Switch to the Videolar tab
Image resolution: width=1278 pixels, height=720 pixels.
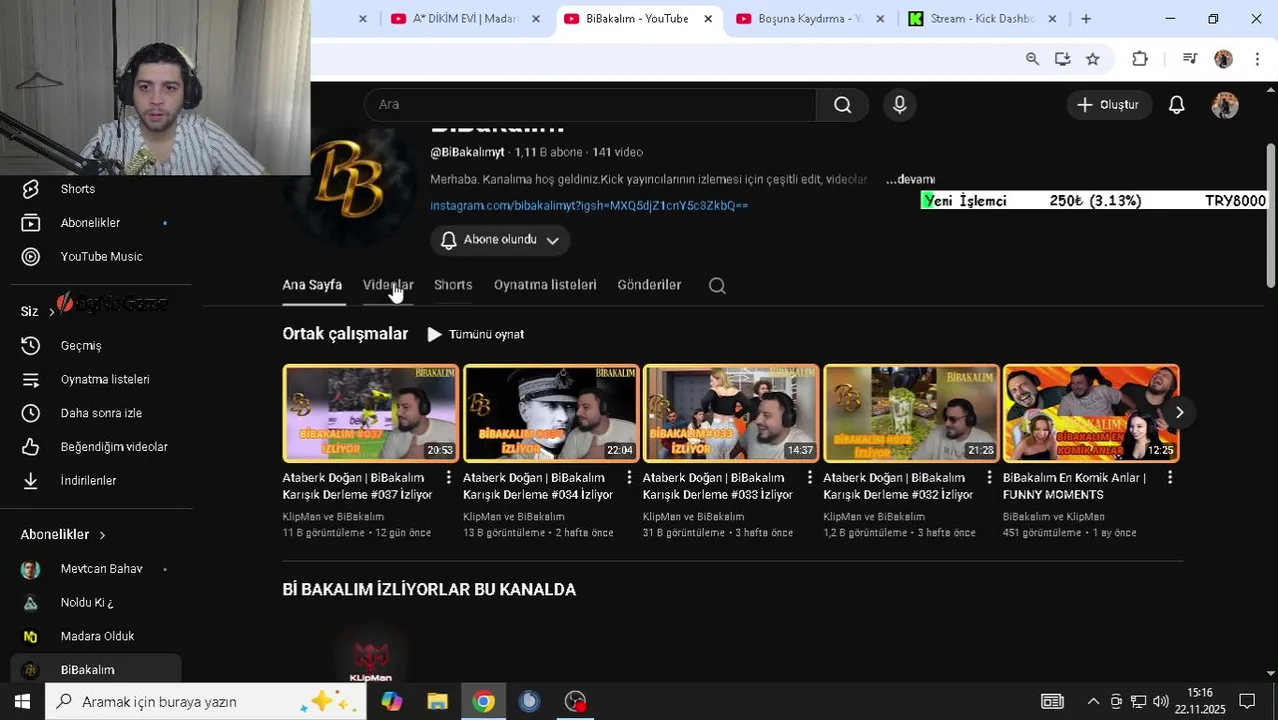tap(388, 285)
